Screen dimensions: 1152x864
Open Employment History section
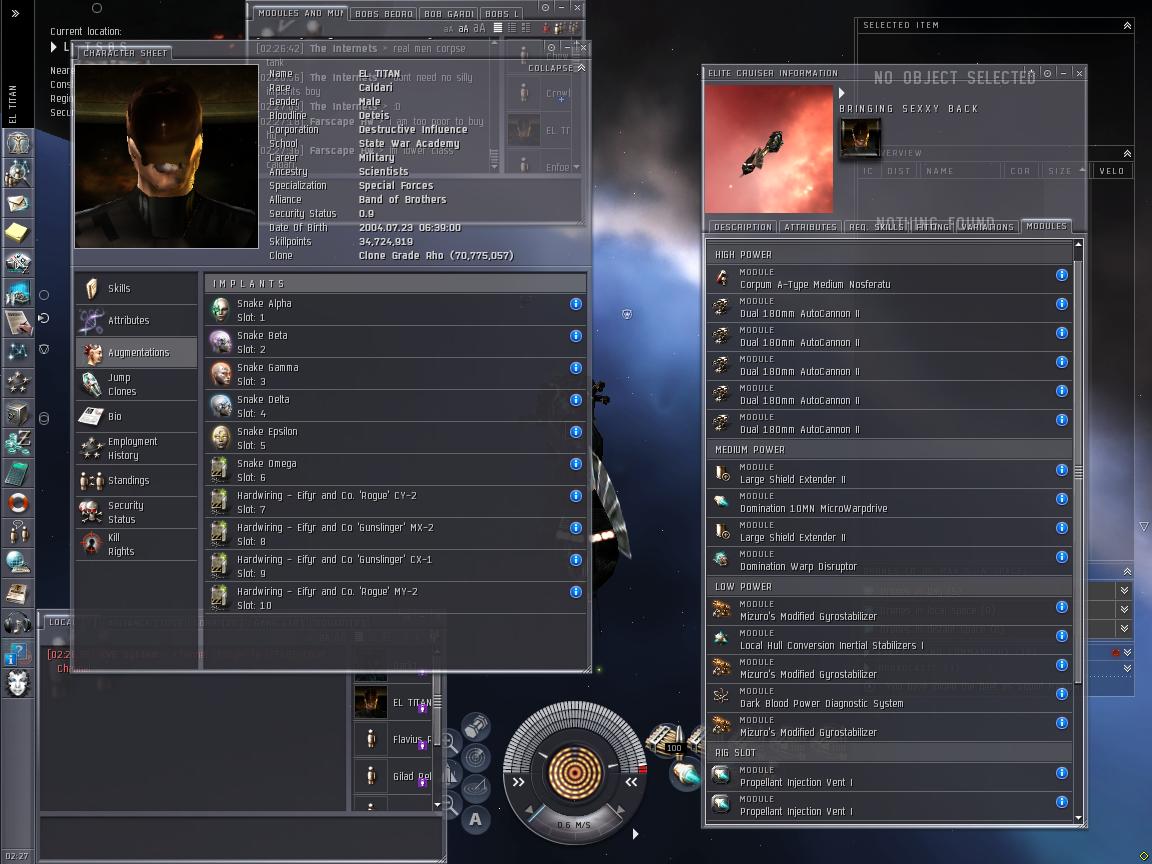(137, 448)
